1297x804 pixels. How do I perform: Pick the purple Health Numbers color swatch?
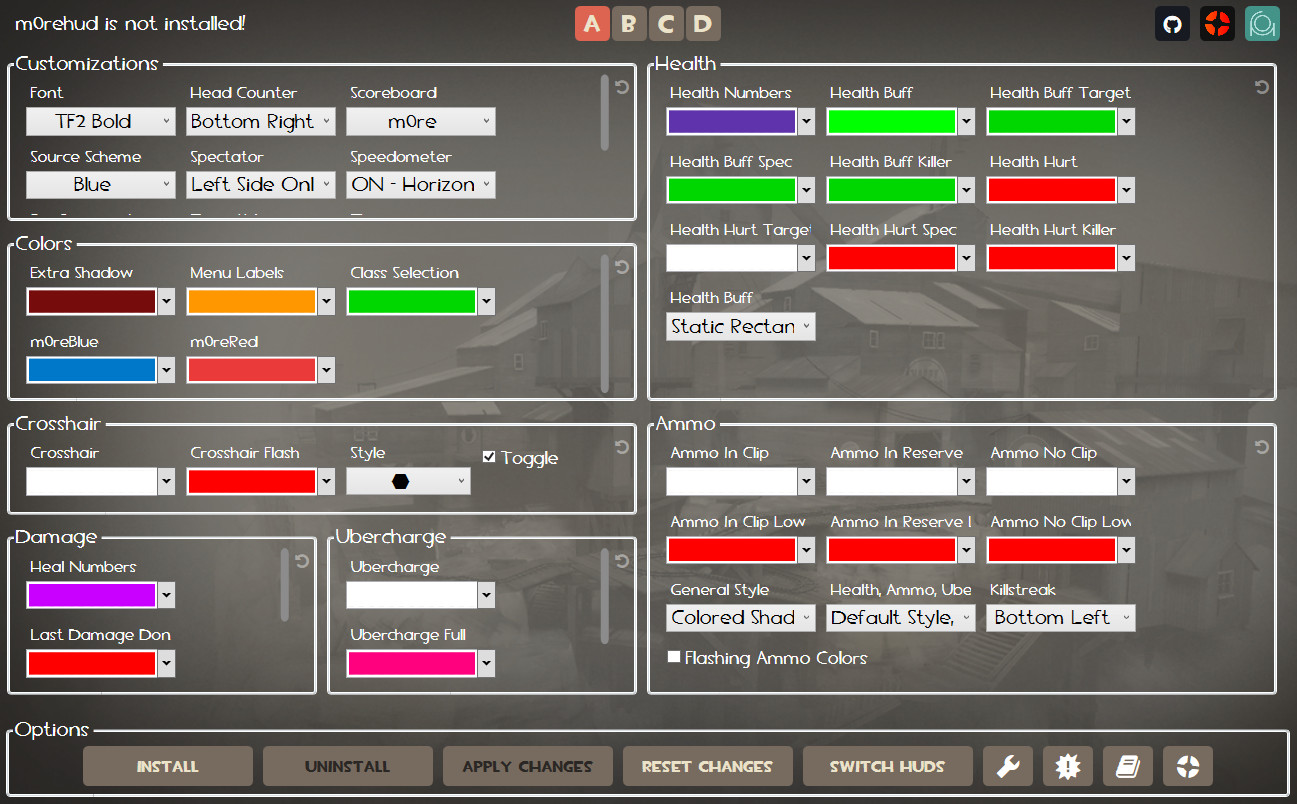pos(732,121)
